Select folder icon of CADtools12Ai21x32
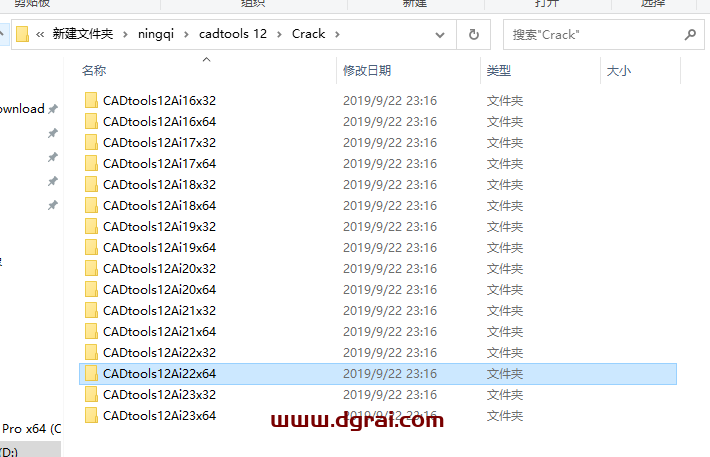The width and height of the screenshot is (710, 457). pyautogui.click(x=91, y=310)
